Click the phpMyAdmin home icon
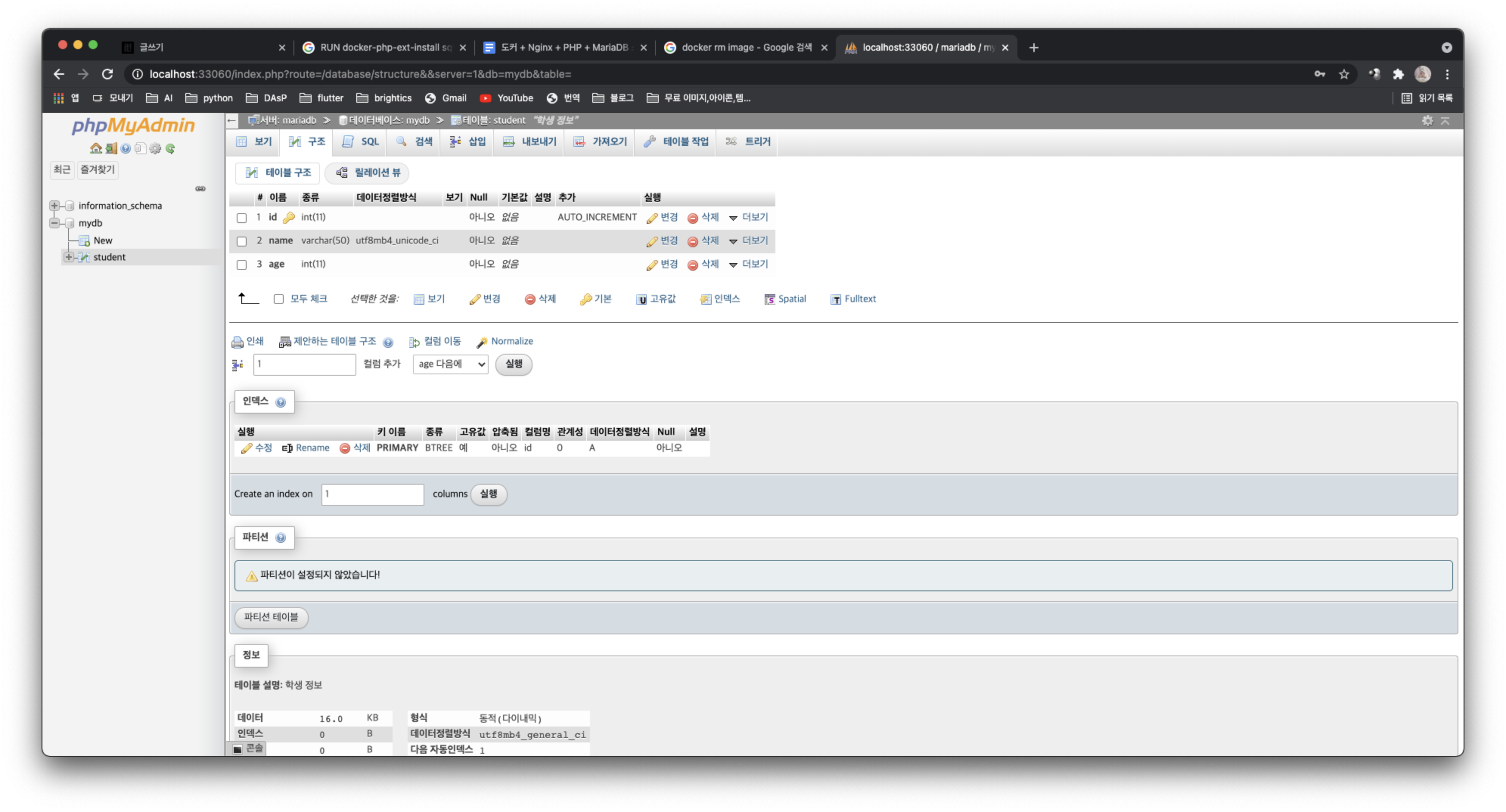The image size is (1506, 812). coord(96,149)
